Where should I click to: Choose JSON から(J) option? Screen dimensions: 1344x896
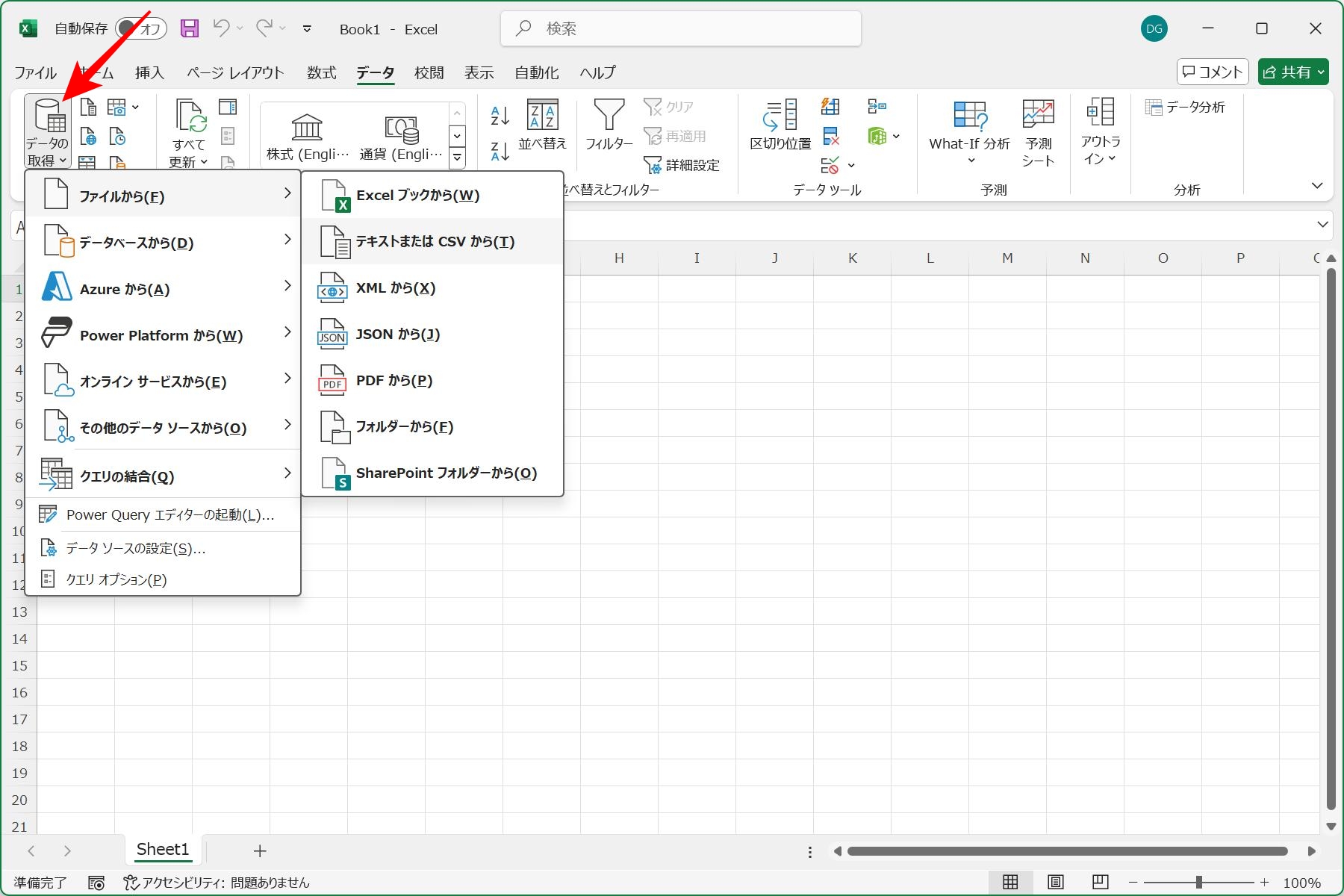pos(432,334)
